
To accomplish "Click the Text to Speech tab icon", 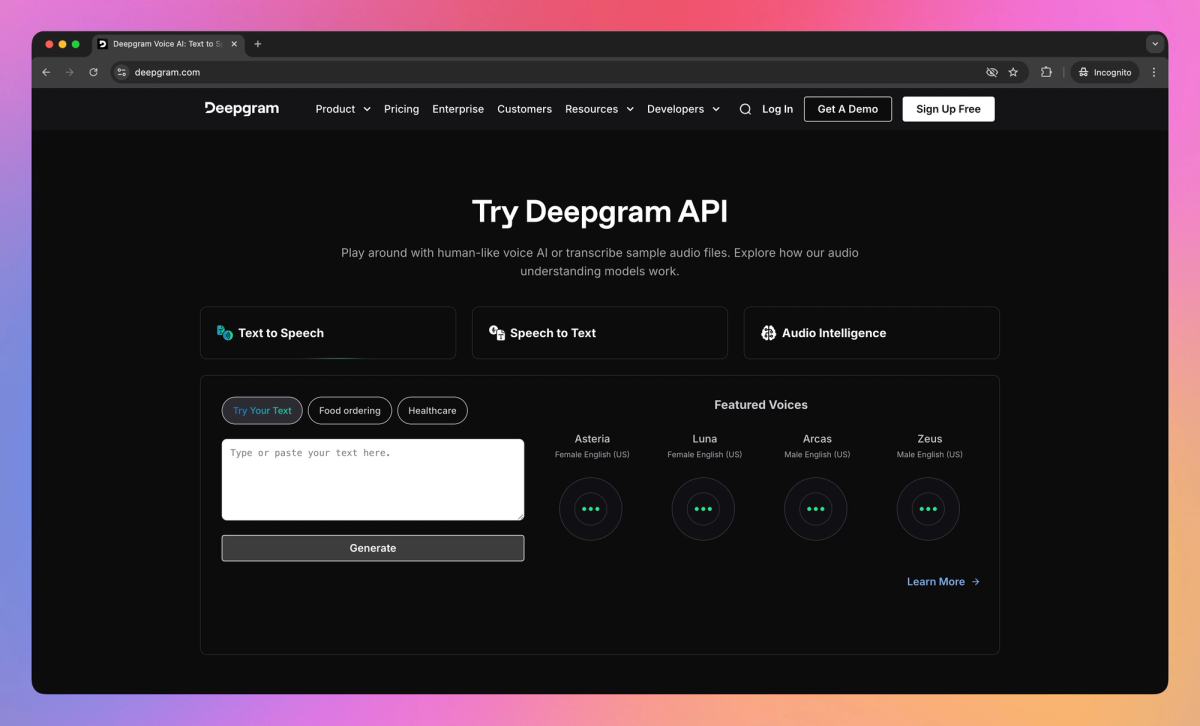I will coord(225,333).
